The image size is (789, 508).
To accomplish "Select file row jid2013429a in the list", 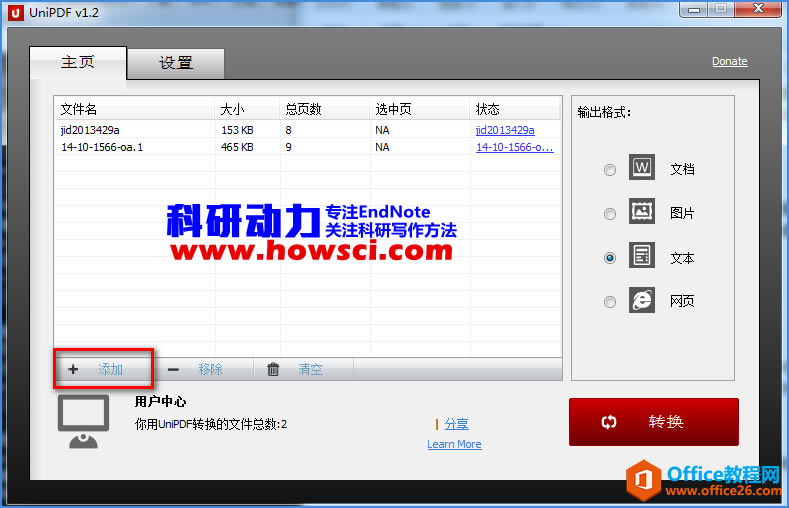I will (307, 130).
